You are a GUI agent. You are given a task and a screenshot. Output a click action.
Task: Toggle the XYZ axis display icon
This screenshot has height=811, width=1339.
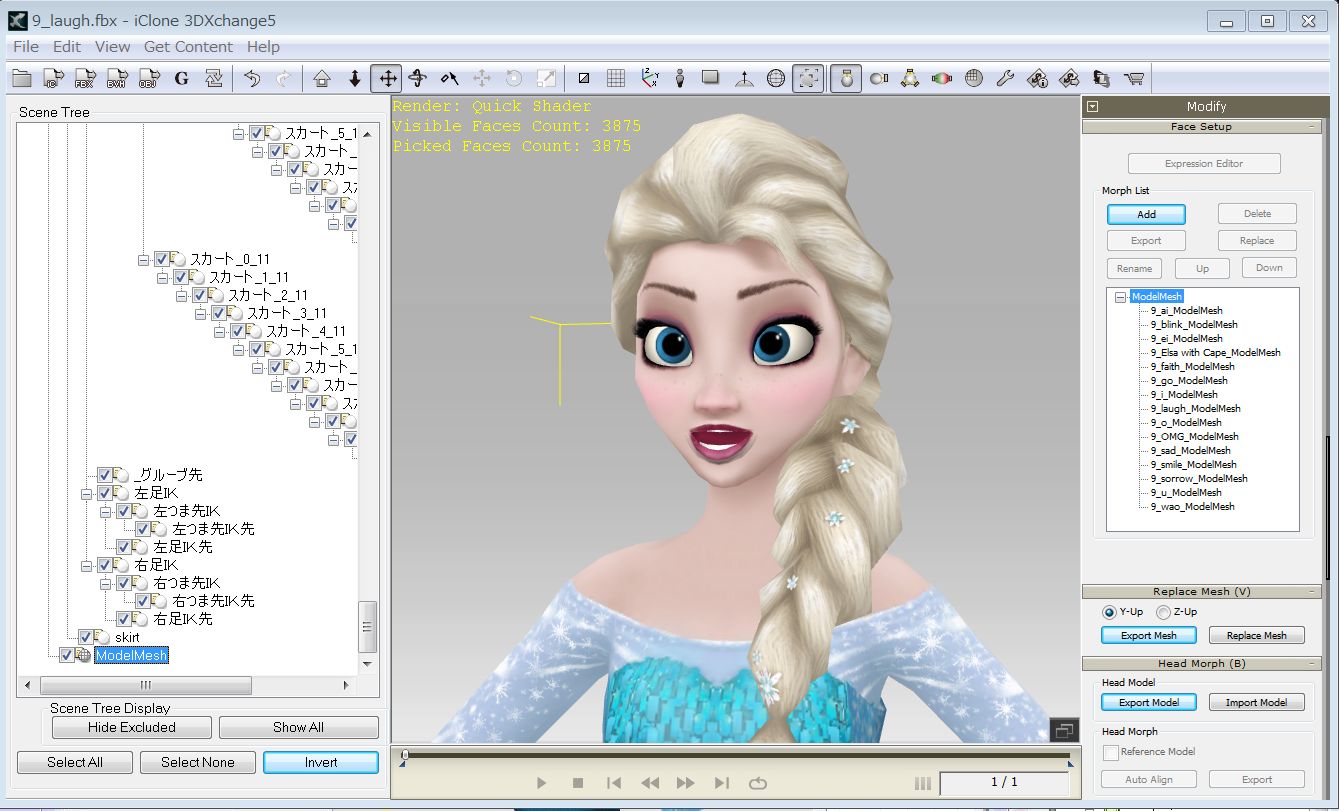649,78
